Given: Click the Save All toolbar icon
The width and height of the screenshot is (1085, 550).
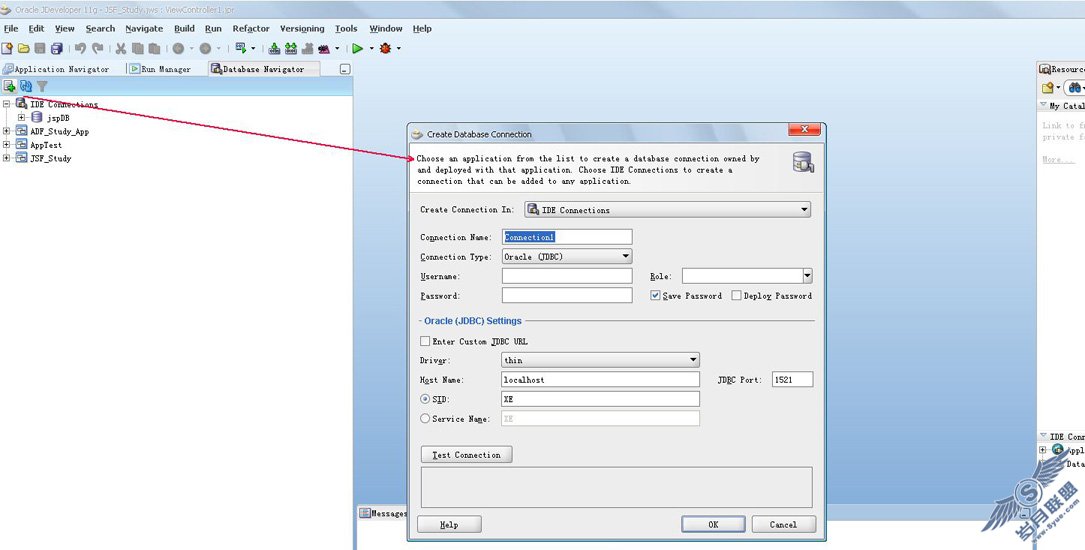Looking at the screenshot, I should [x=57, y=48].
